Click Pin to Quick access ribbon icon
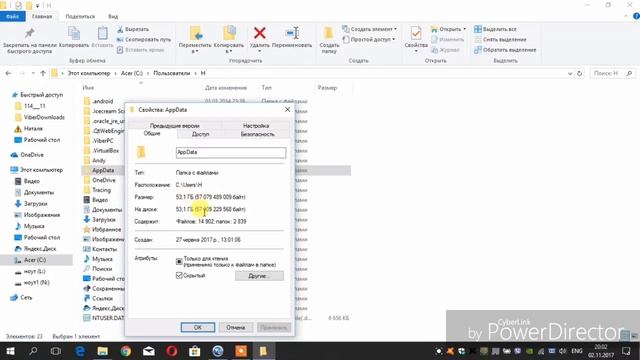Screen dimensions: 640x360 click(x=29, y=33)
